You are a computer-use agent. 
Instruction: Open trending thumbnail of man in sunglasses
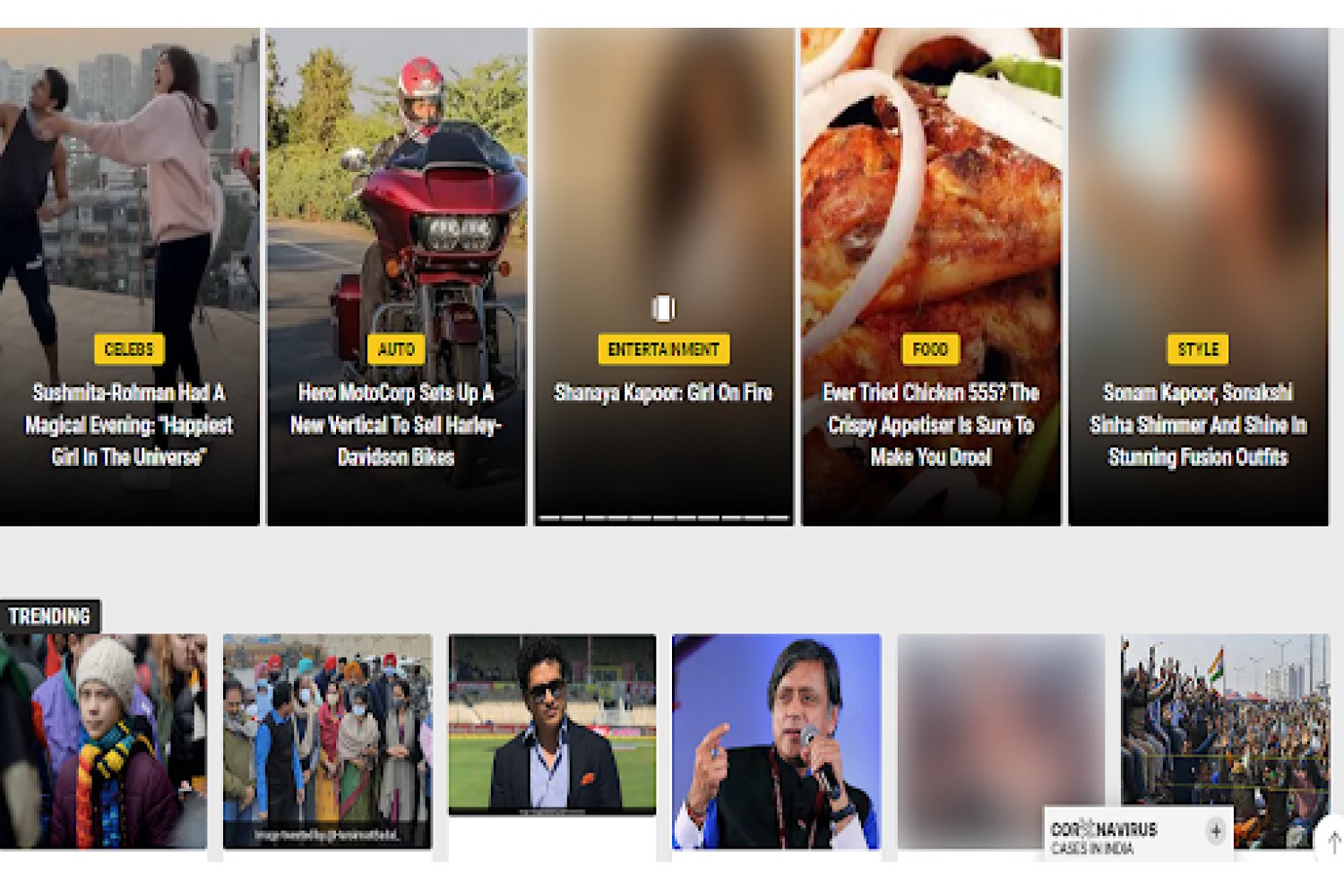(552, 724)
